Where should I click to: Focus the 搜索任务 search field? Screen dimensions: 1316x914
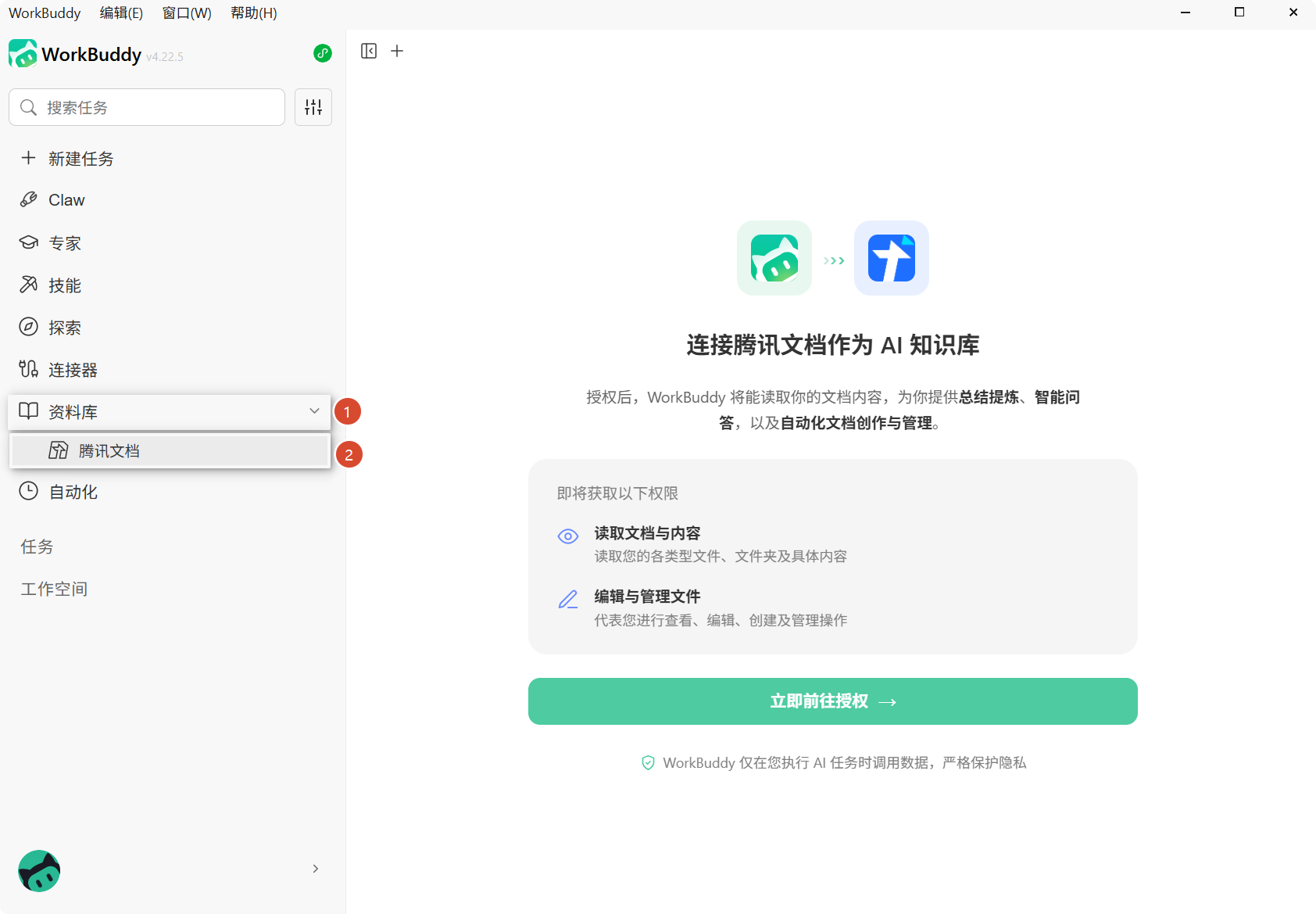coord(147,107)
